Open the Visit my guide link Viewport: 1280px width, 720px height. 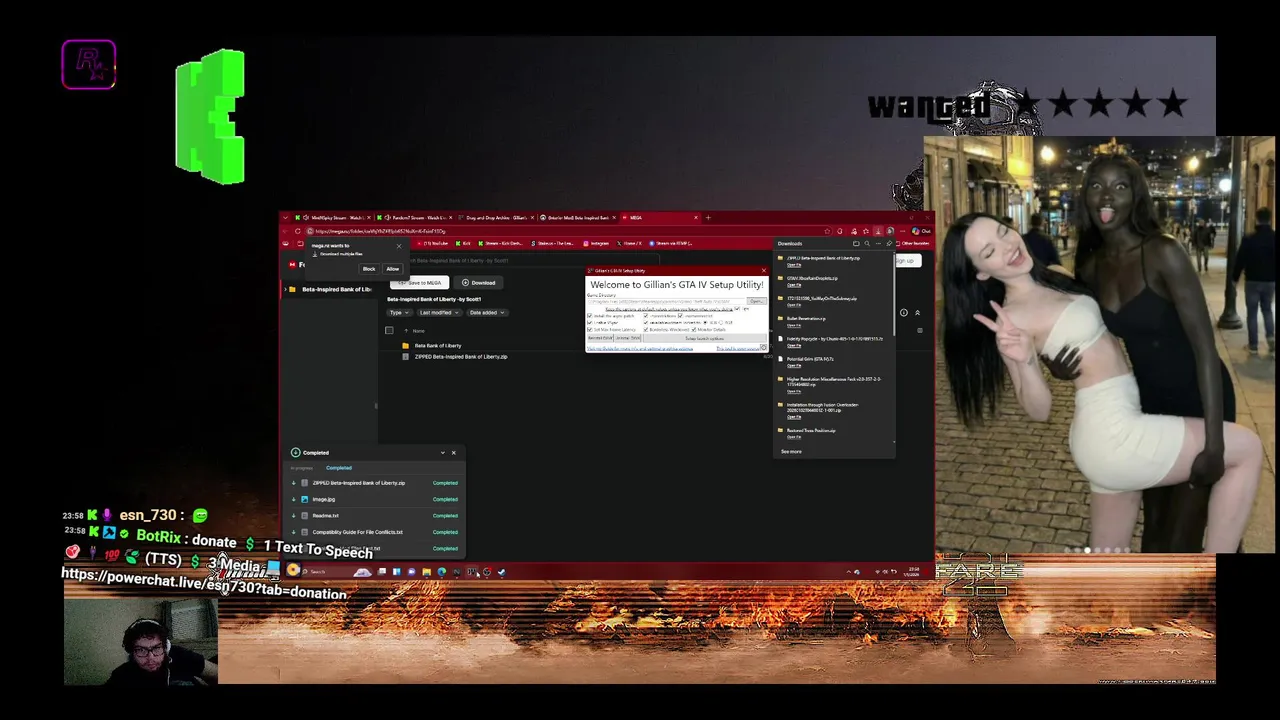638,348
